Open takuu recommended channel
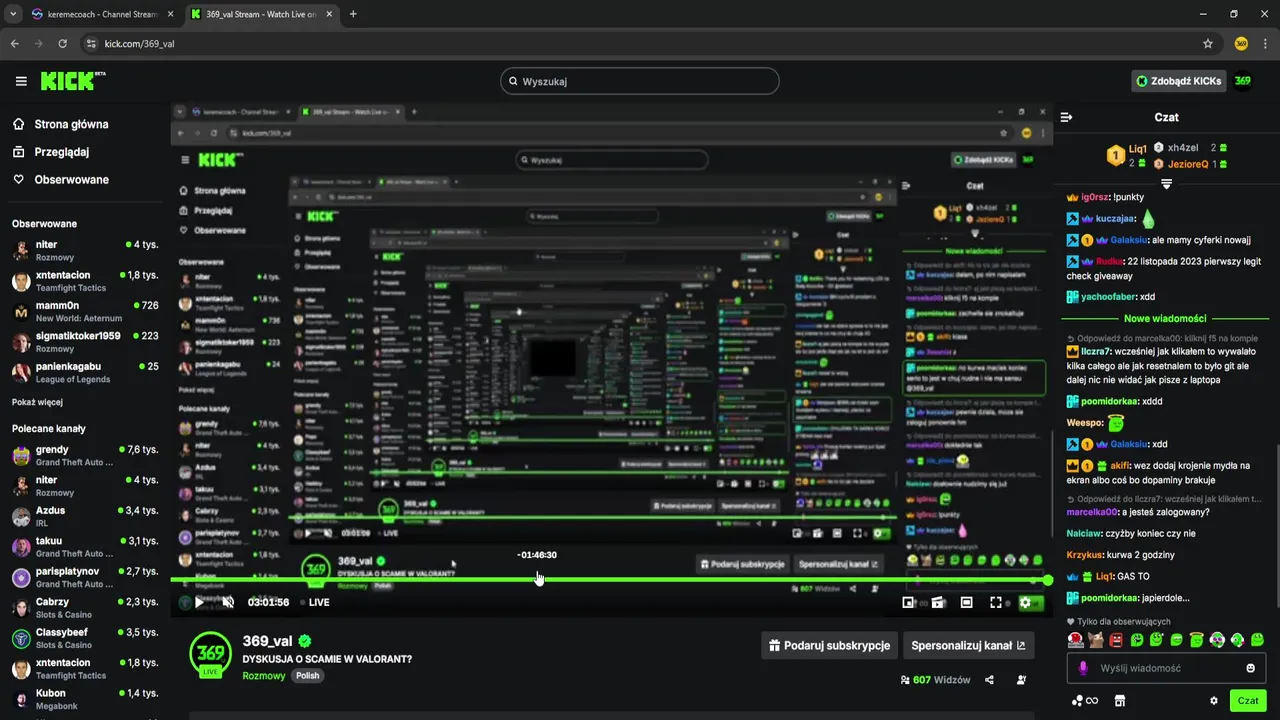This screenshot has width=1280, height=720. [85, 547]
